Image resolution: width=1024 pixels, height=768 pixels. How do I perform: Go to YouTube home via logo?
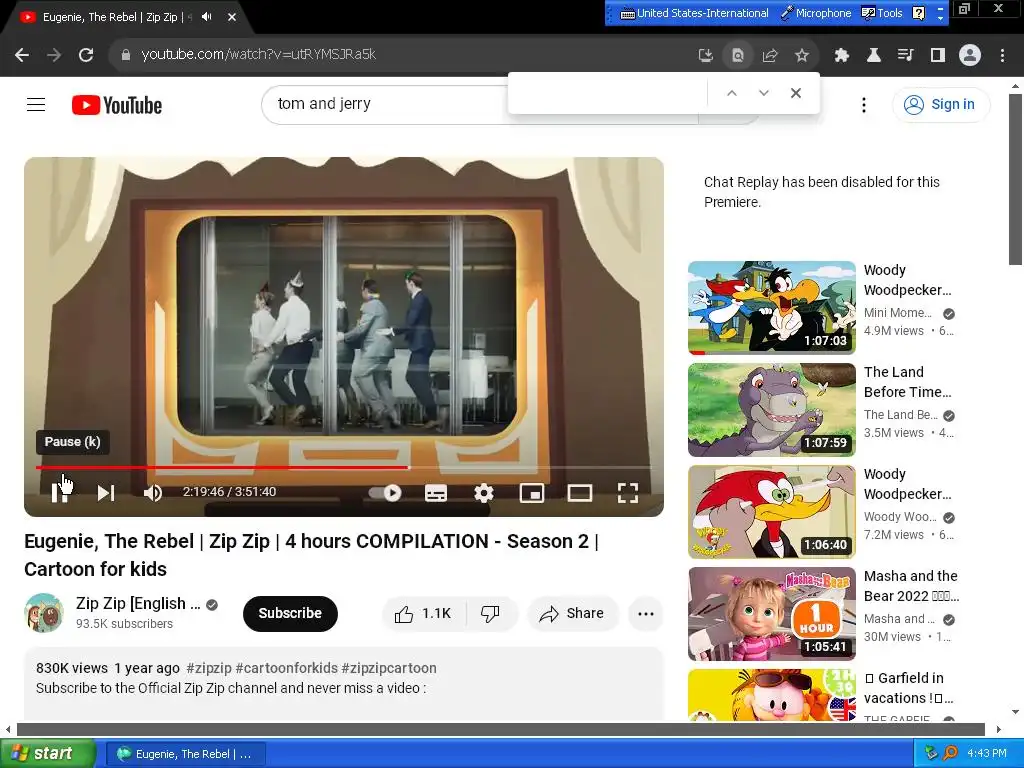117,105
